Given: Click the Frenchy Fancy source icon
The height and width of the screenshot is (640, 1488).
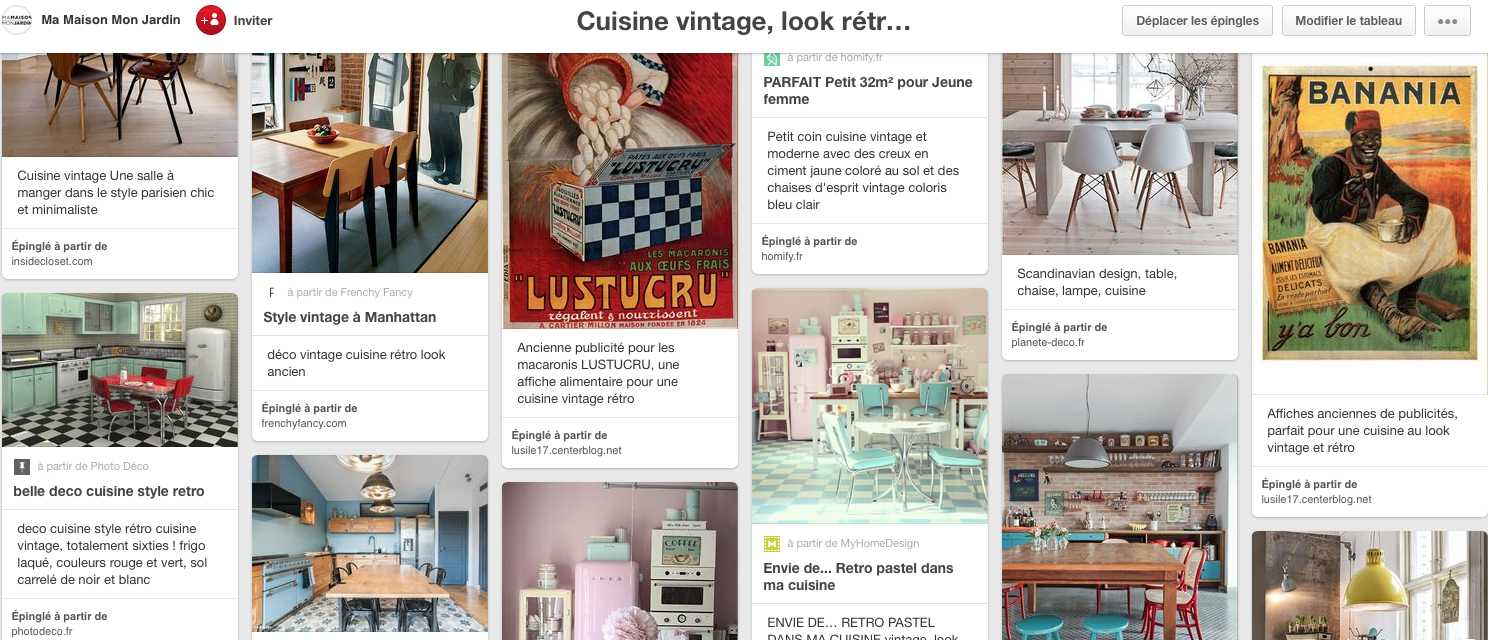Looking at the screenshot, I should coord(272,293).
